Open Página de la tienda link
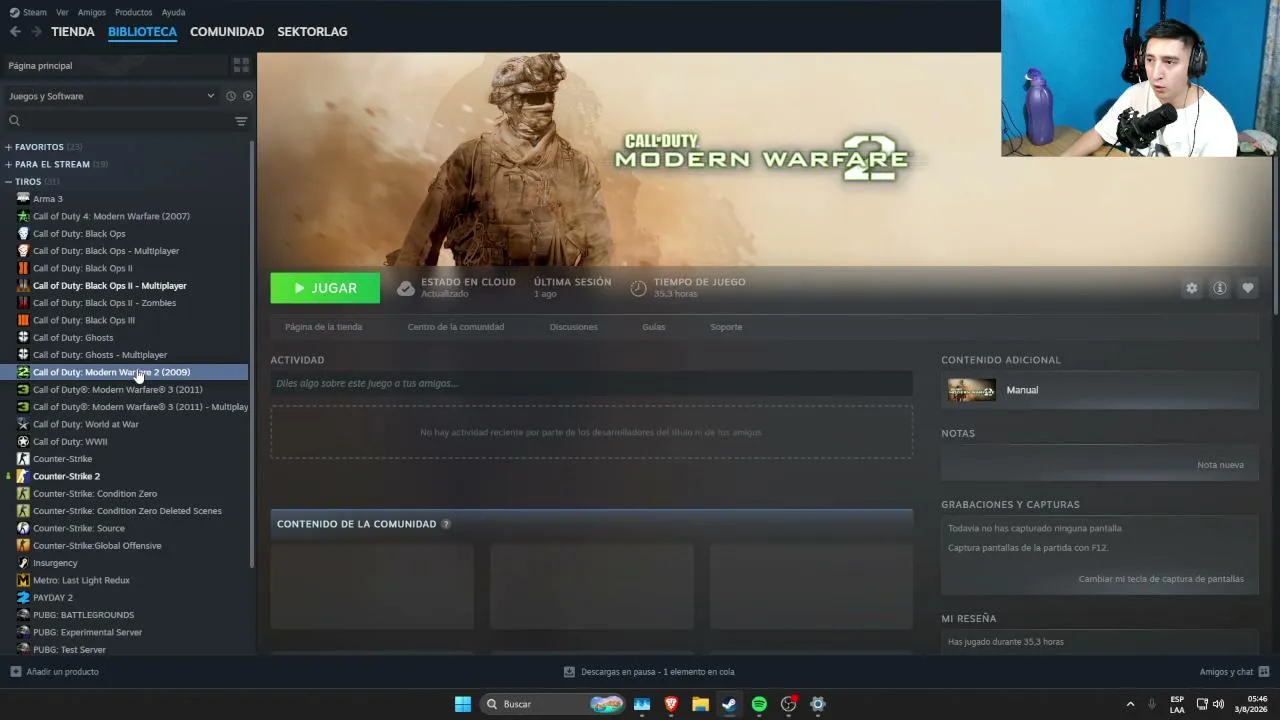1280x720 pixels. pyautogui.click(x=323, y=327)
